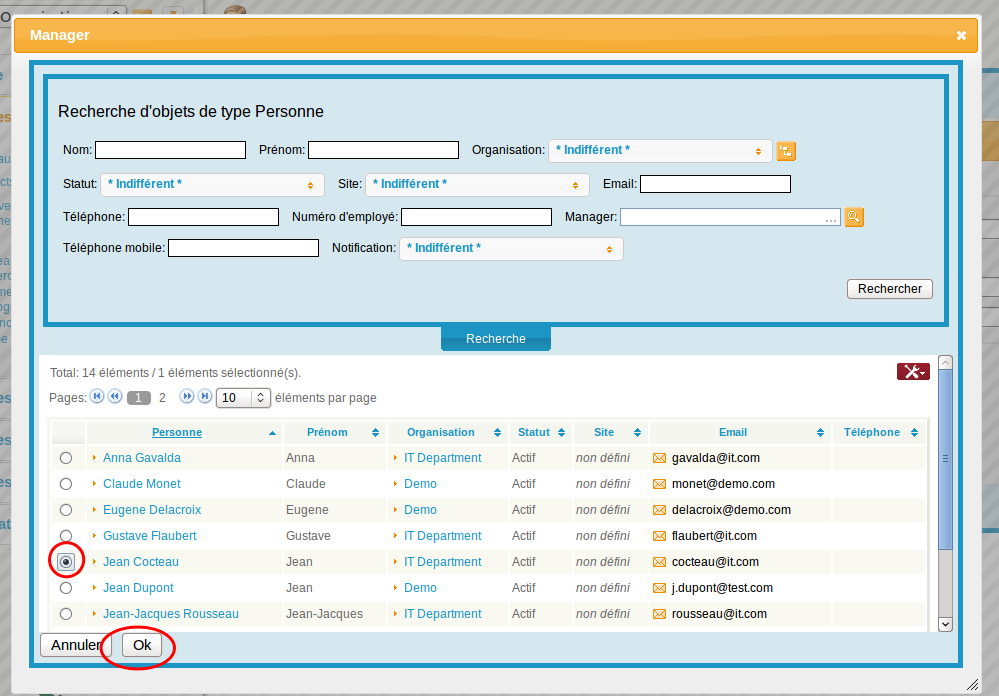
Task: Close the Manager dialog with X
Action: click(961, 35)
